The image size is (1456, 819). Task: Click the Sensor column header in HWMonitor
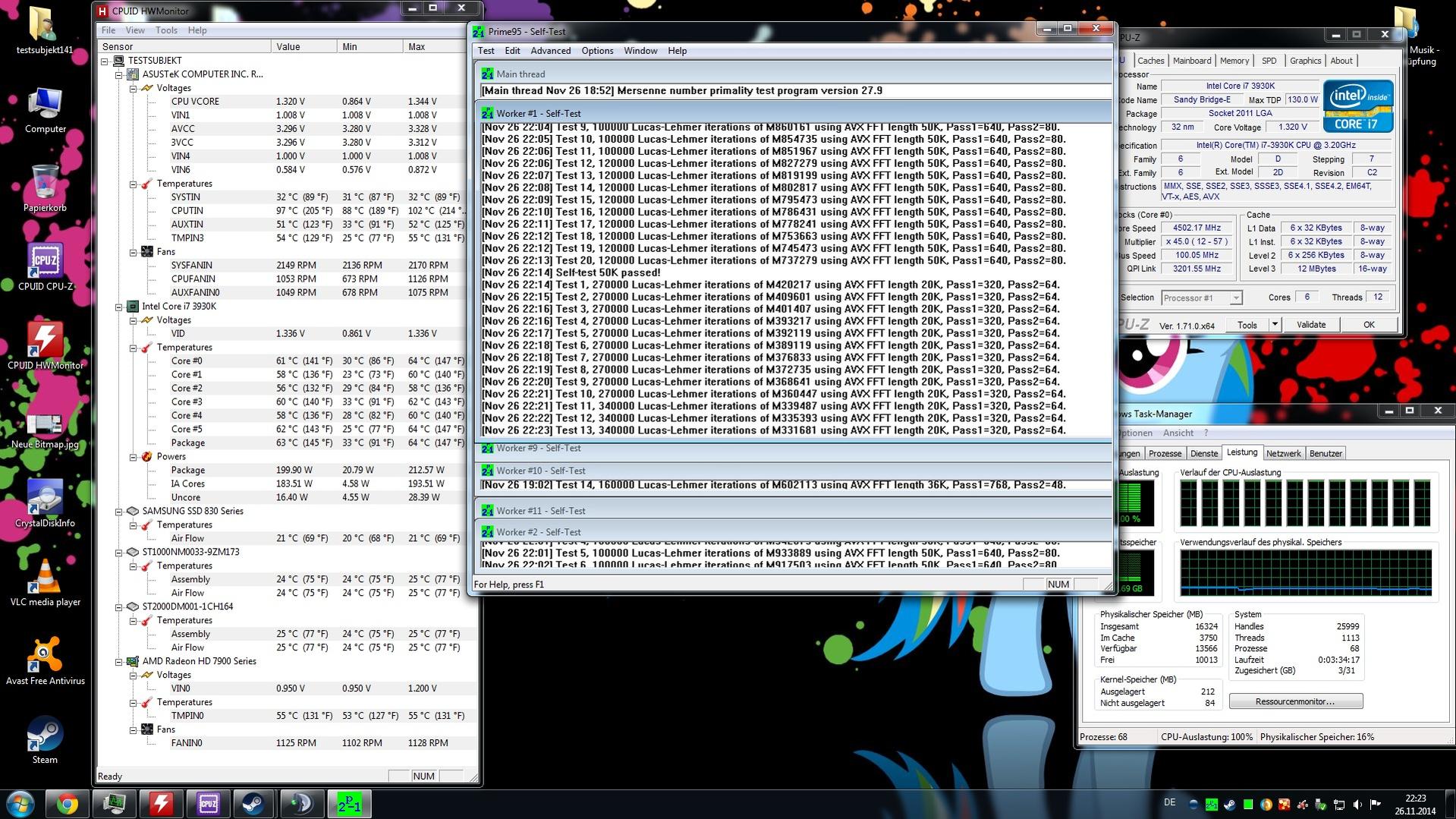click(184, 46)
